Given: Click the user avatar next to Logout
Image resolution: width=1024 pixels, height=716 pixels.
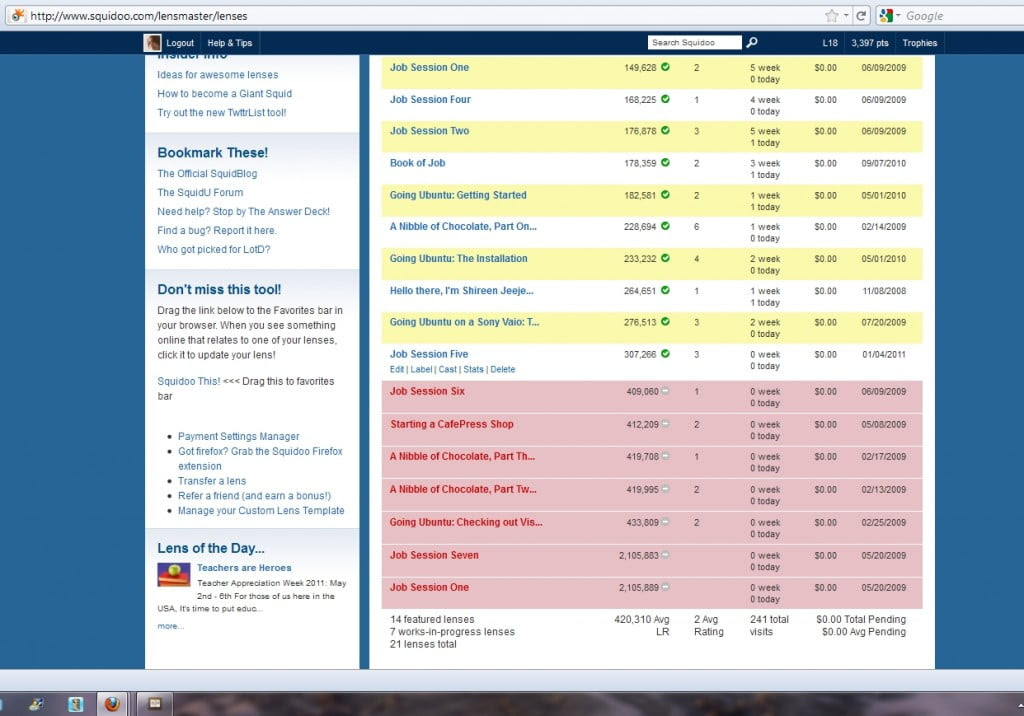Looking at the screenshot, I should pos(152,43).
